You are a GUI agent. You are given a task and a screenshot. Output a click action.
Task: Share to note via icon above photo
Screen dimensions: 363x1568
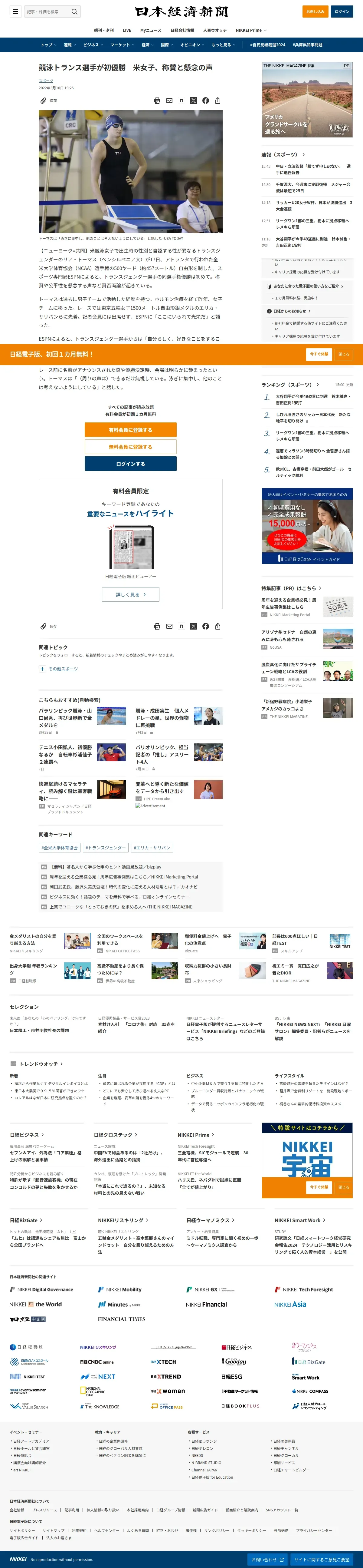click(181, 101)
